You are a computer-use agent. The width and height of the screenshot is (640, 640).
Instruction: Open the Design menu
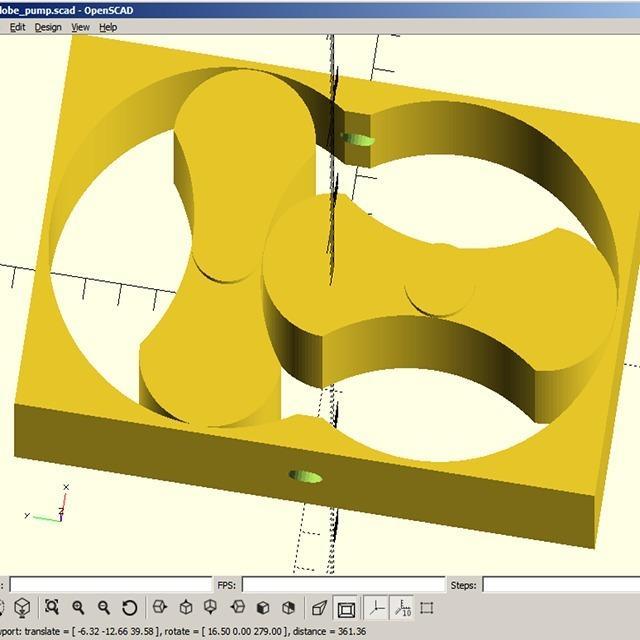[x=48, y=27]
